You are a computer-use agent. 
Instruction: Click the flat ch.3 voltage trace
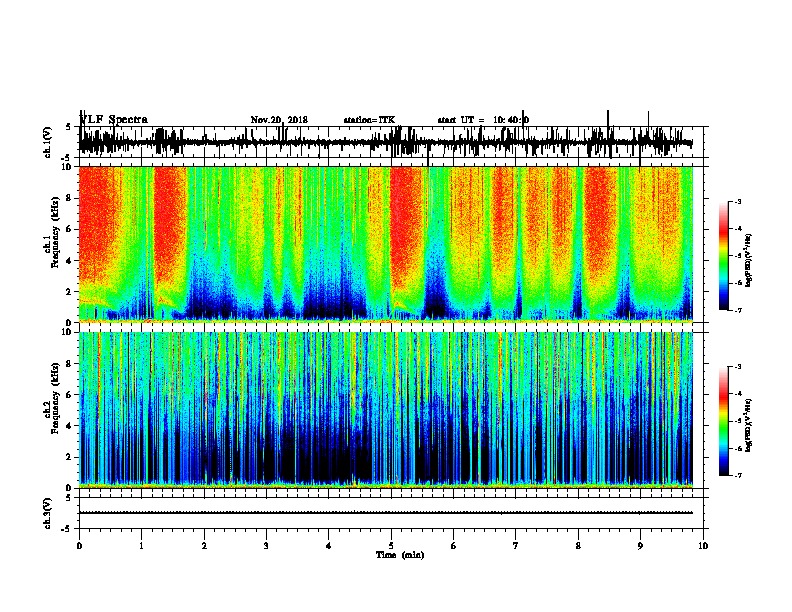pos(386,513)
